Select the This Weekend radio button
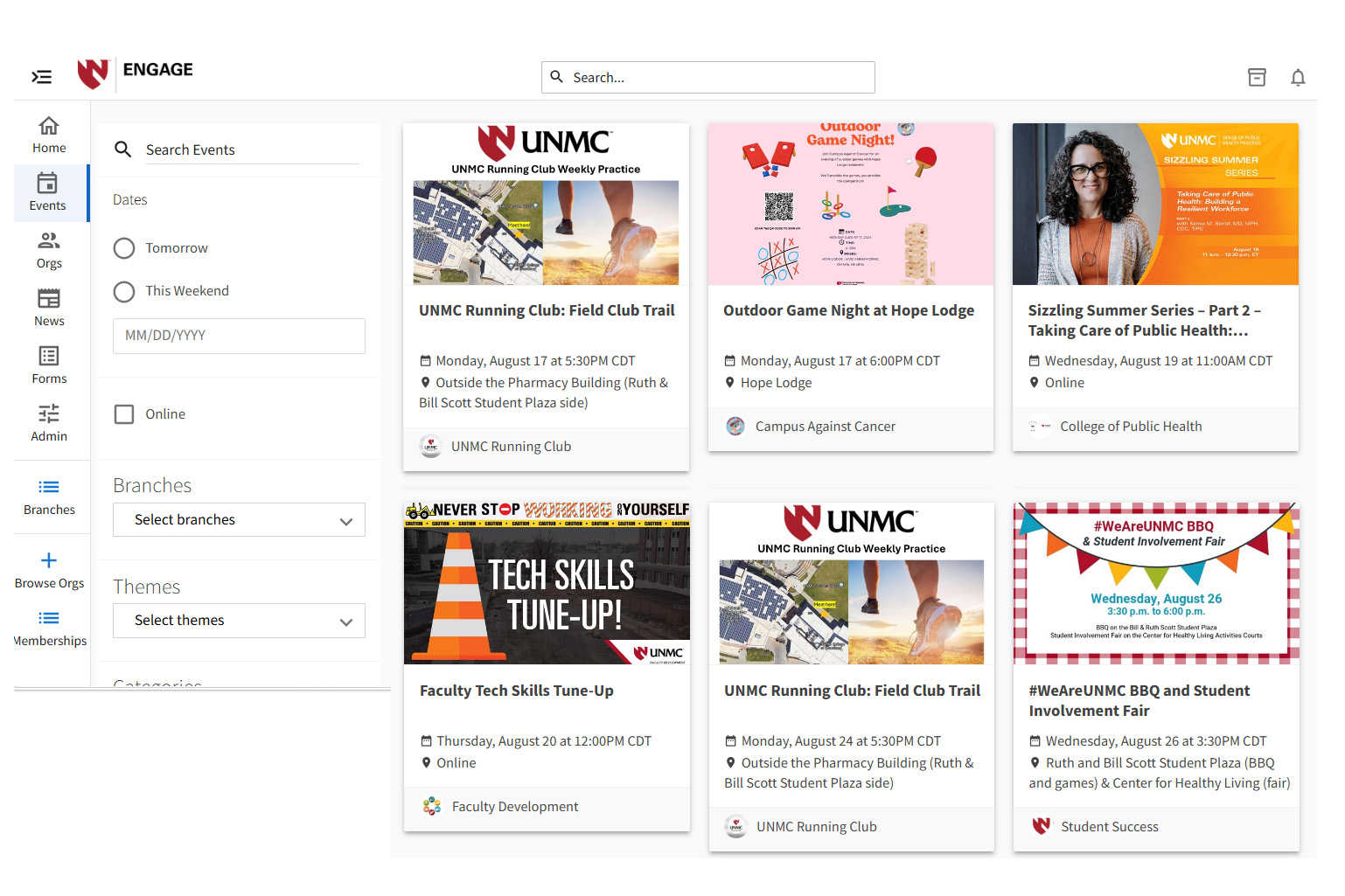This screenshot has height=896, width=1345. click(x=124, y=291)
